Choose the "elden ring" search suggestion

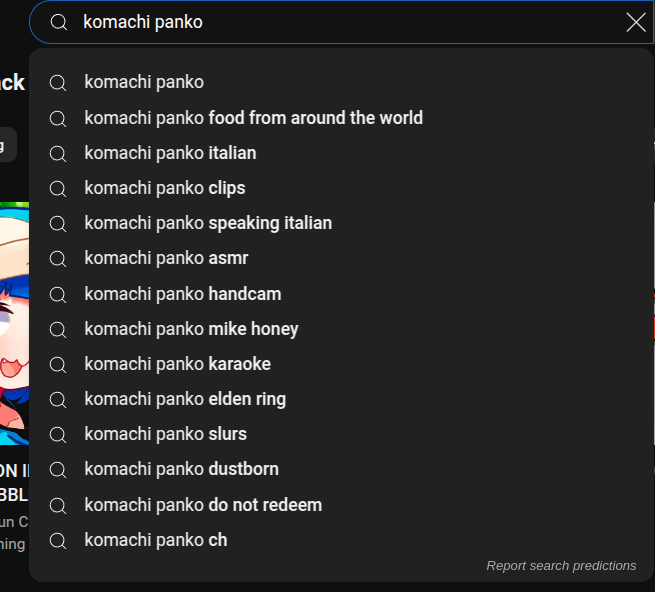point(185,399)
